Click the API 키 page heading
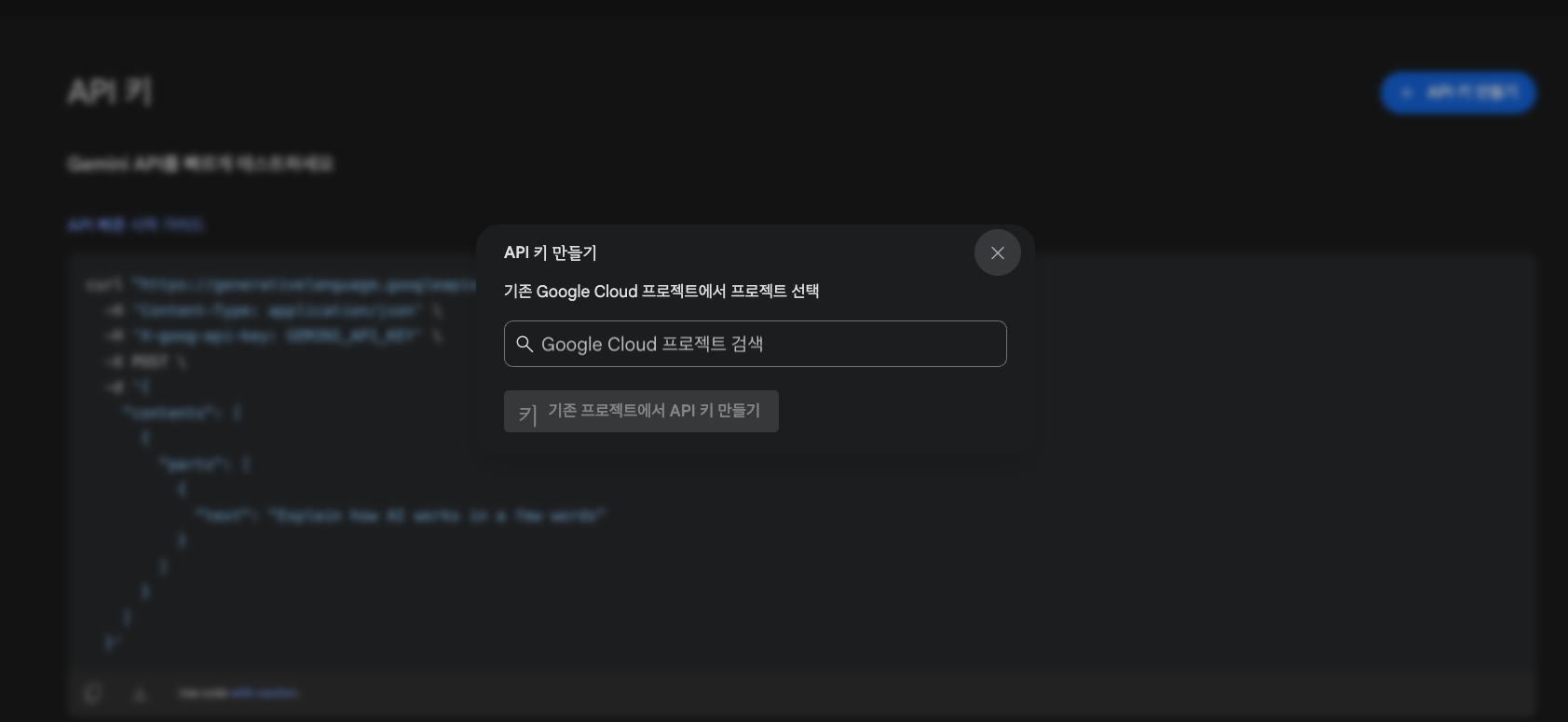 tap(109, 92)
